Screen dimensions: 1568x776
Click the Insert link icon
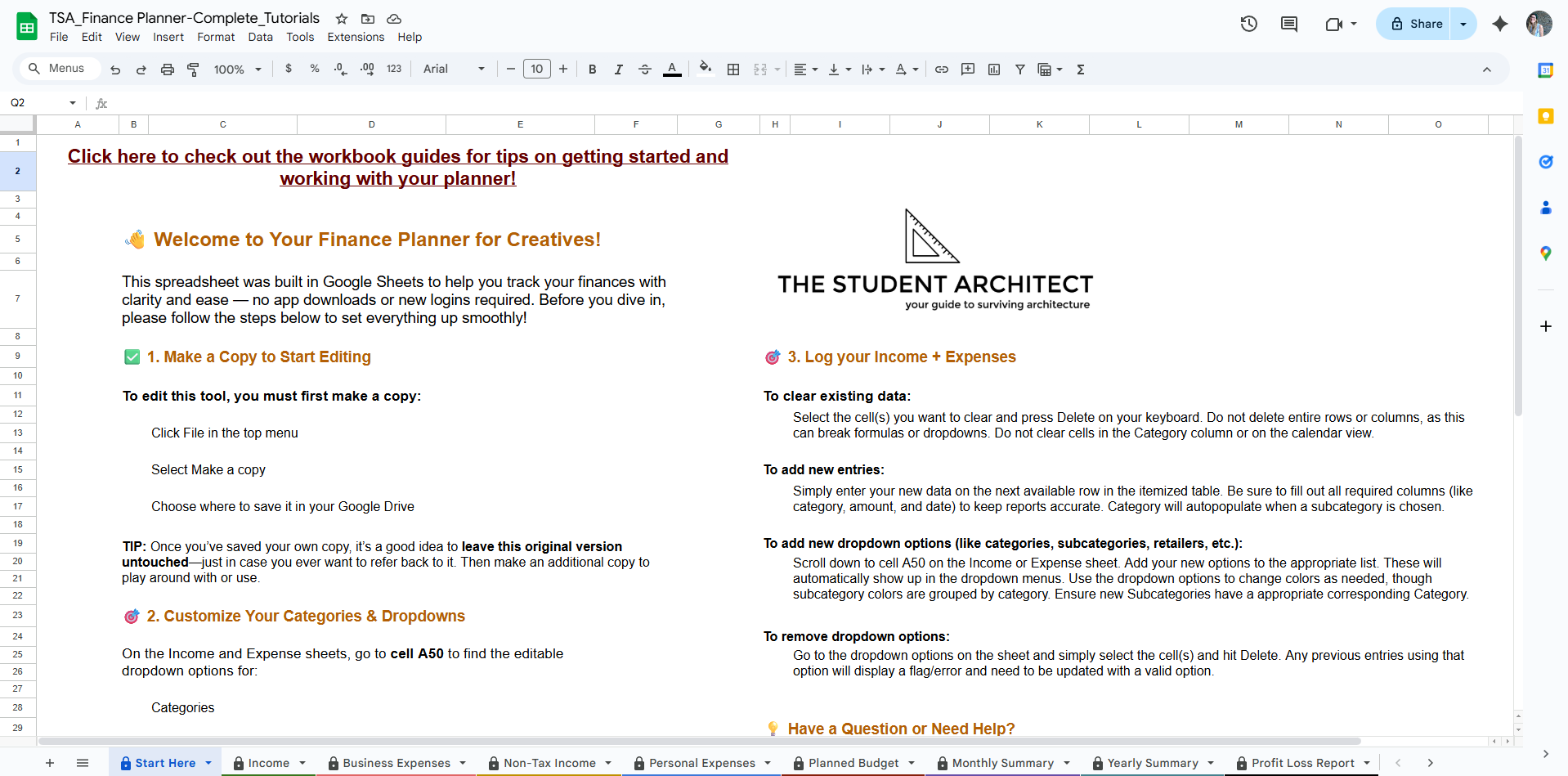pos(942,70)
